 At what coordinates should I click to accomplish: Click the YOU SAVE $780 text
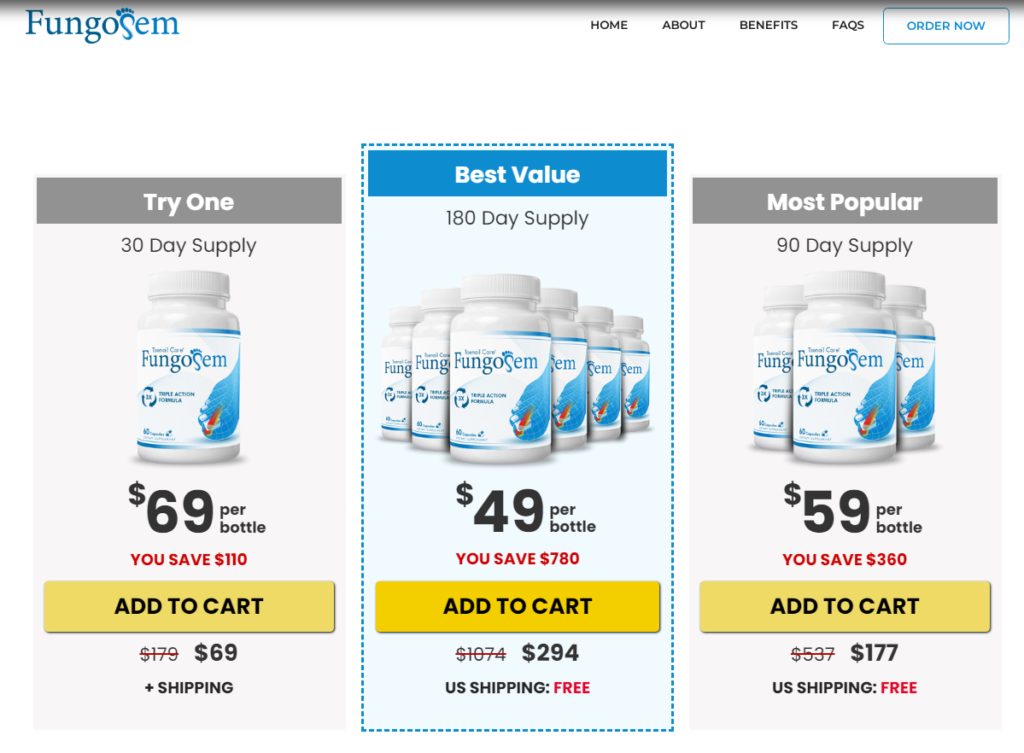tap(517, 559)
